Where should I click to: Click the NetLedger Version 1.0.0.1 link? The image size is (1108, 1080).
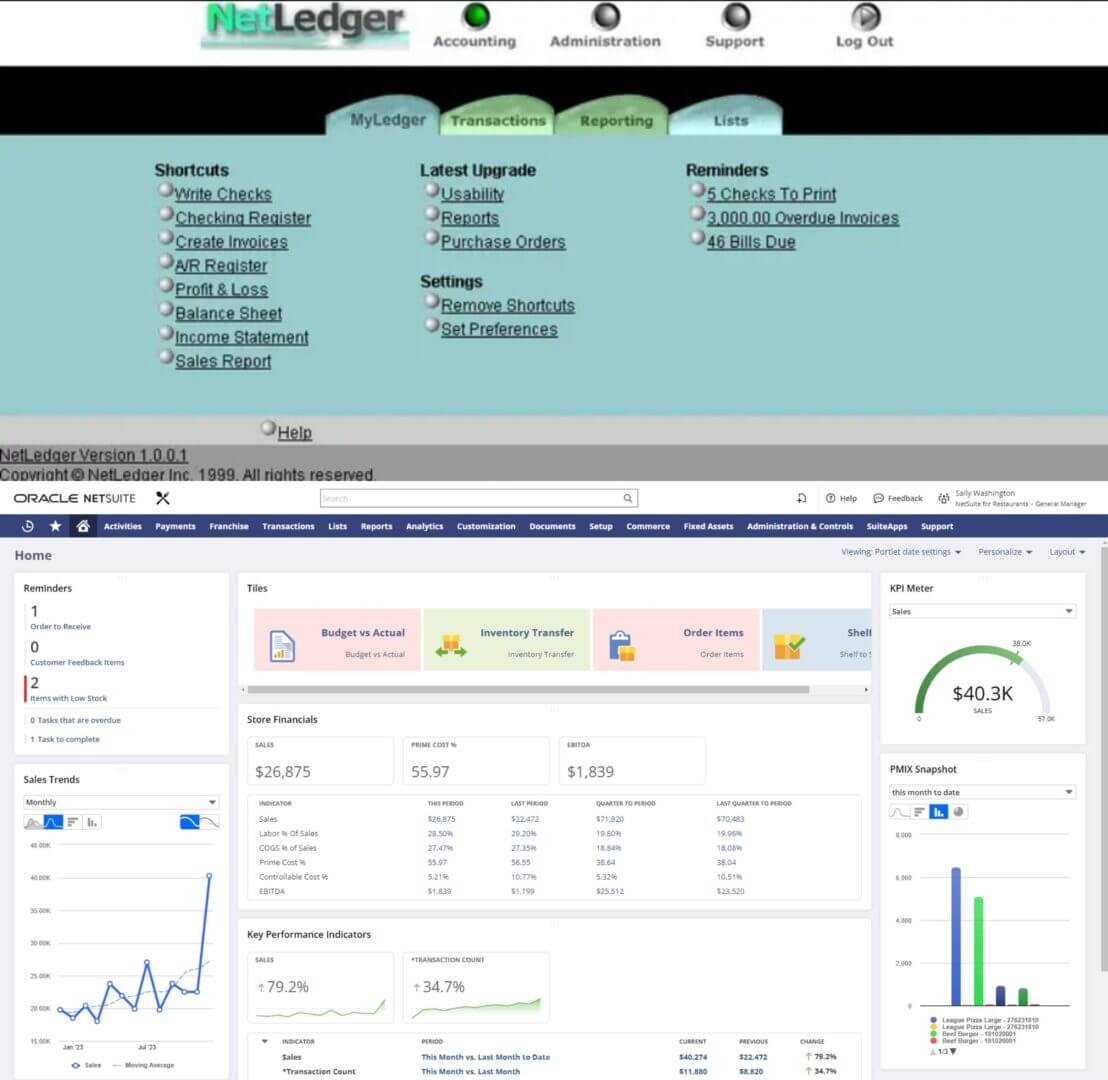93,455
